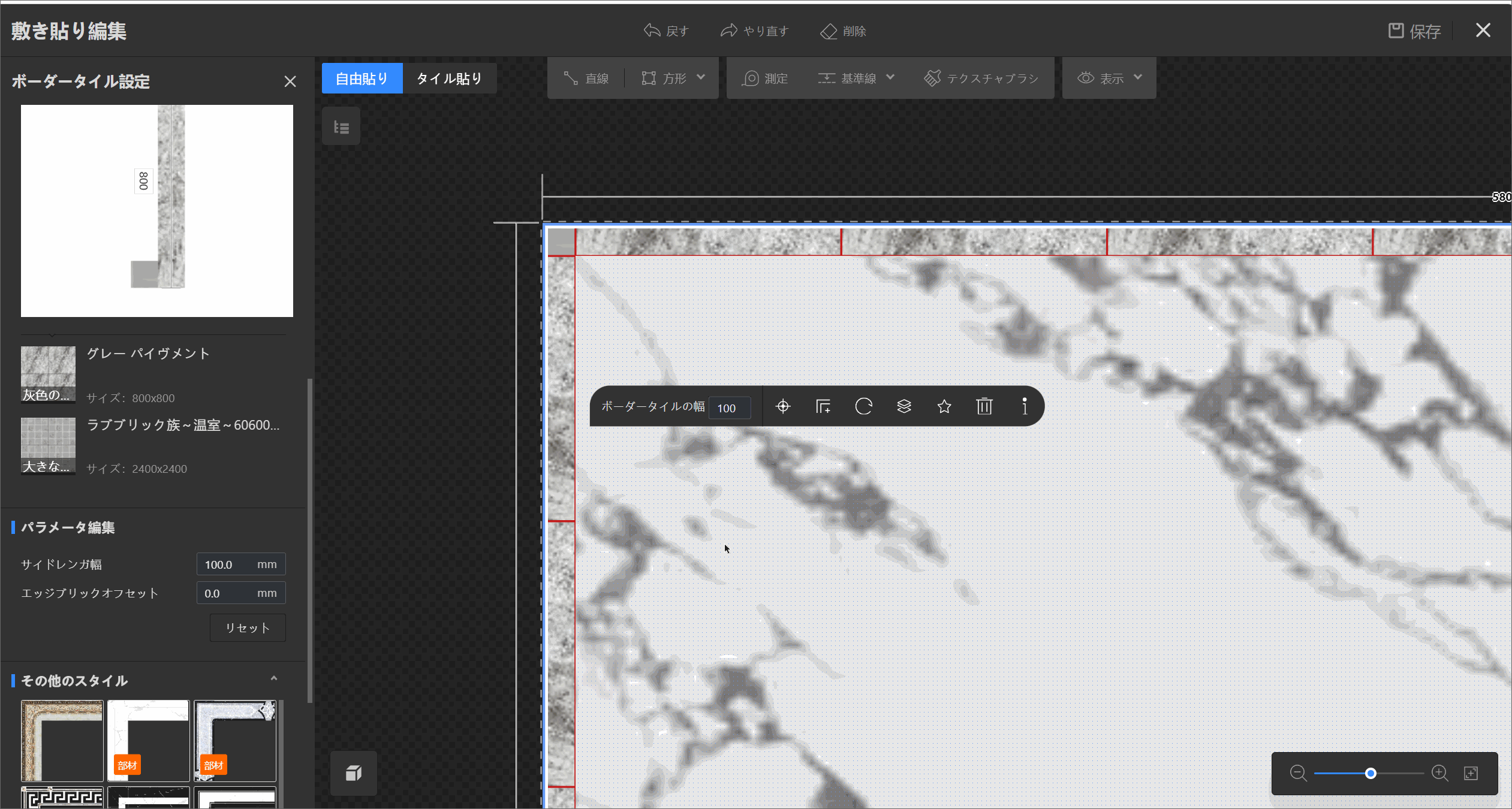Activate the 測定 measure tool
Screen dimensions: 1512x809
(x=765, y=79)
